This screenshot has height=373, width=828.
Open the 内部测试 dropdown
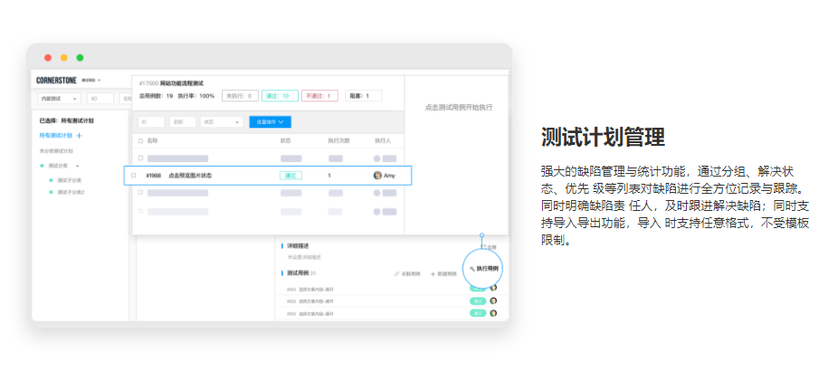point(59,98)
